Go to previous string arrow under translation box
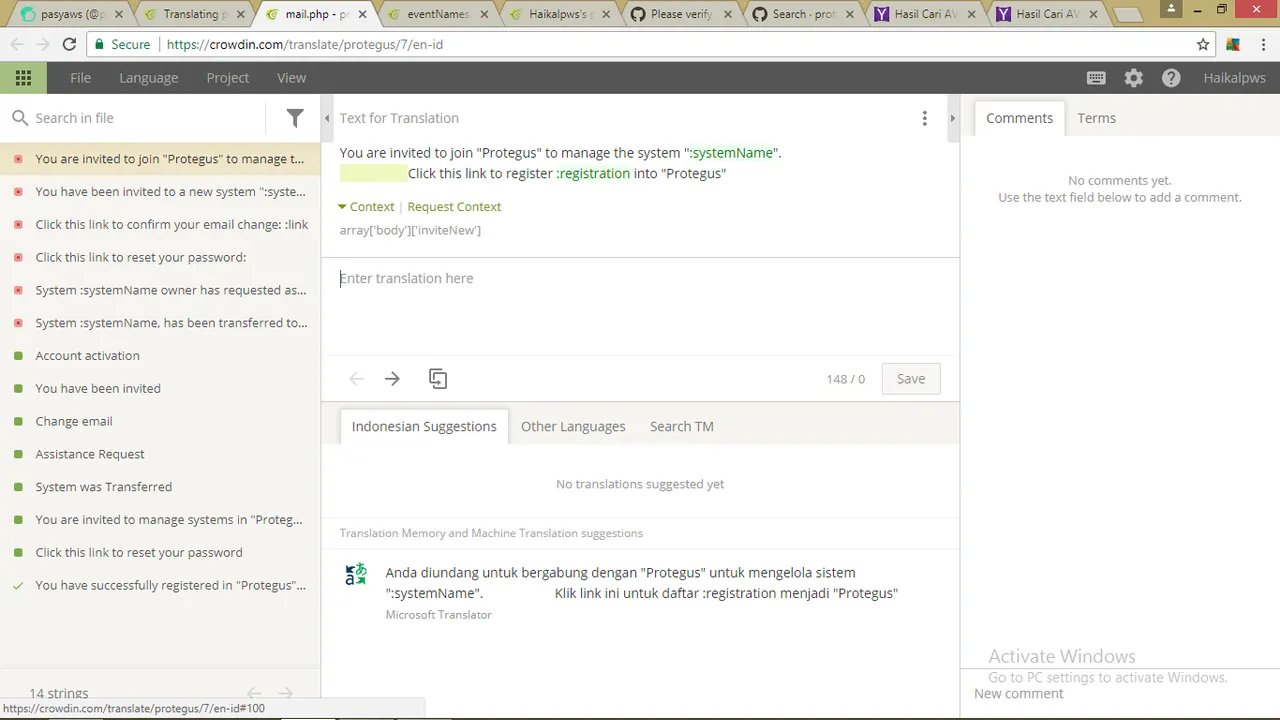Screen dimensions: 1280x720 [356, 379]
